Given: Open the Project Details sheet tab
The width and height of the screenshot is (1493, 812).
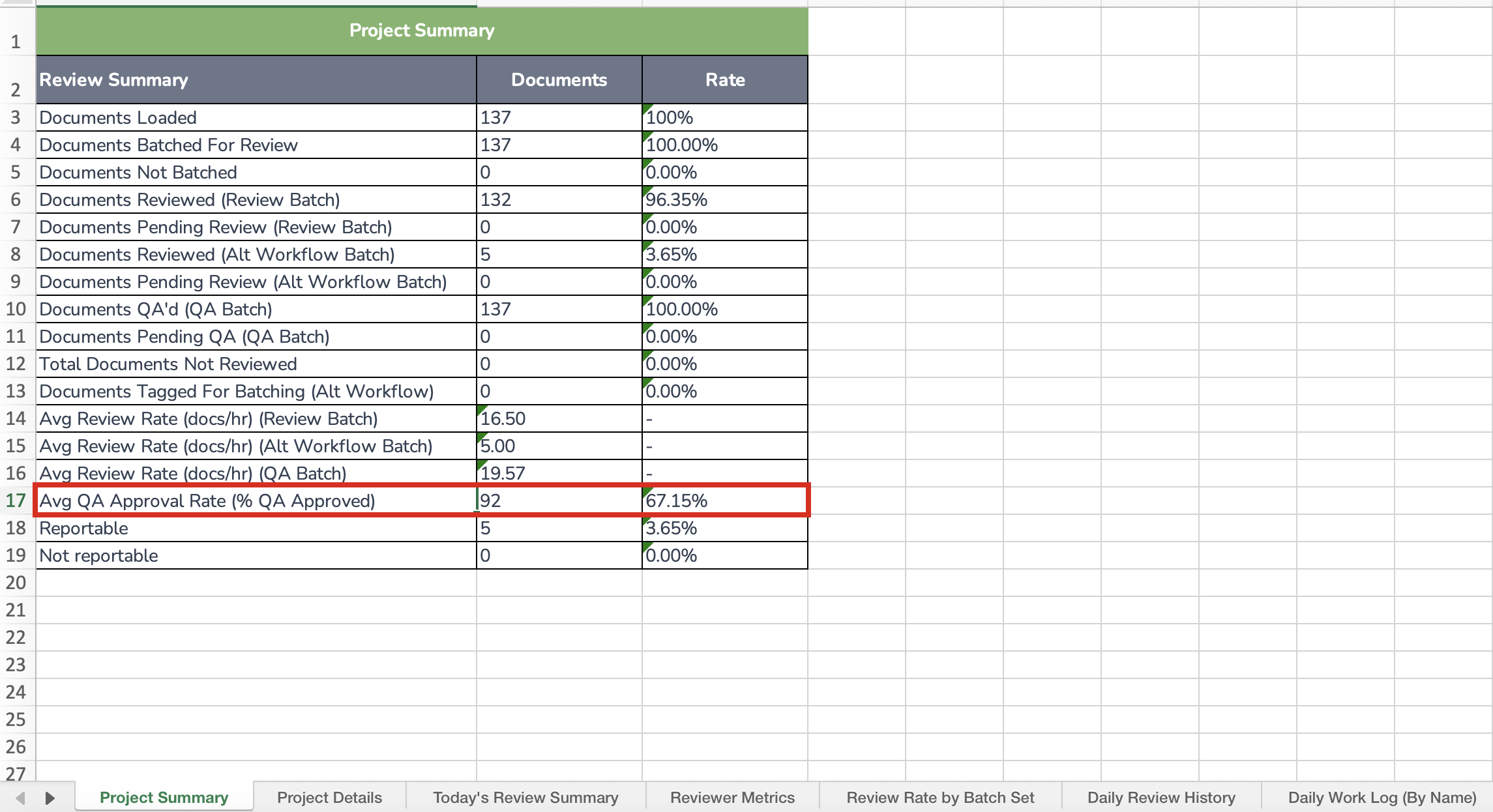Looking at the screenshot, I should (x=329, y=797).
